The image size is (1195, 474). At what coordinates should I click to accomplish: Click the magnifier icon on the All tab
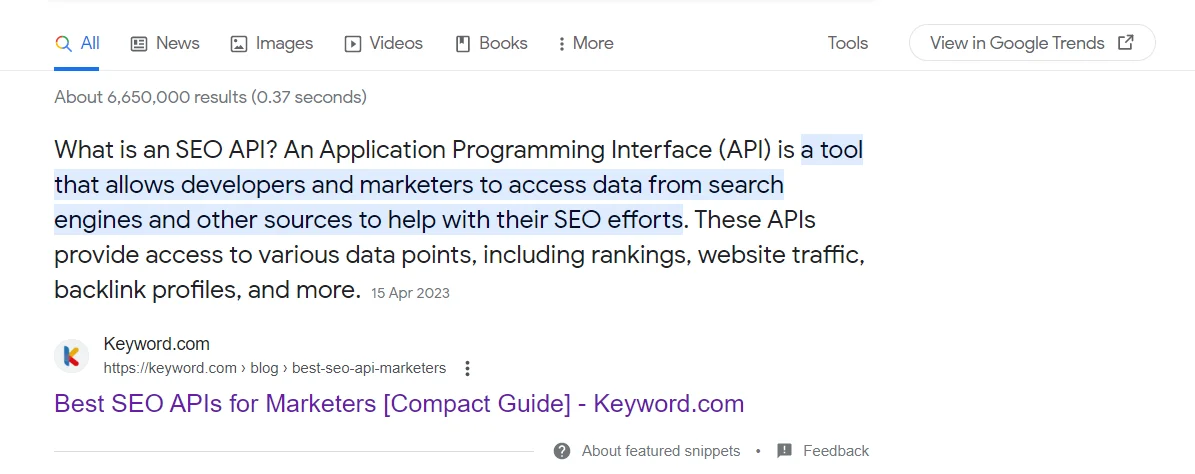[63, 44]
